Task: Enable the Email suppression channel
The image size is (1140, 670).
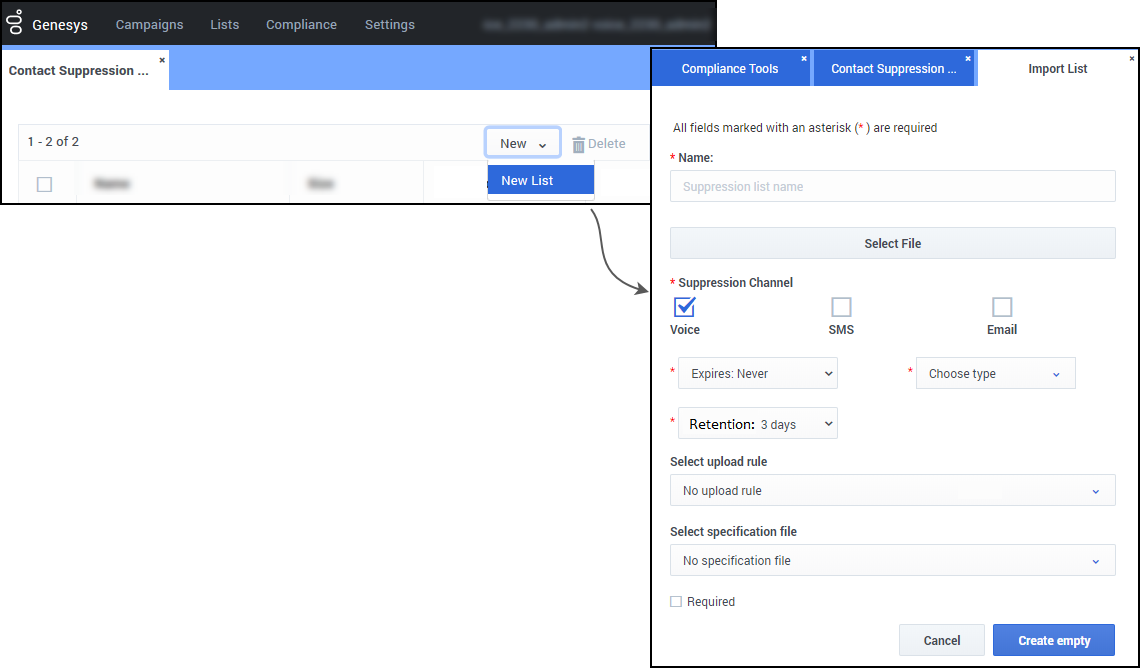Action: (1001, 307)
